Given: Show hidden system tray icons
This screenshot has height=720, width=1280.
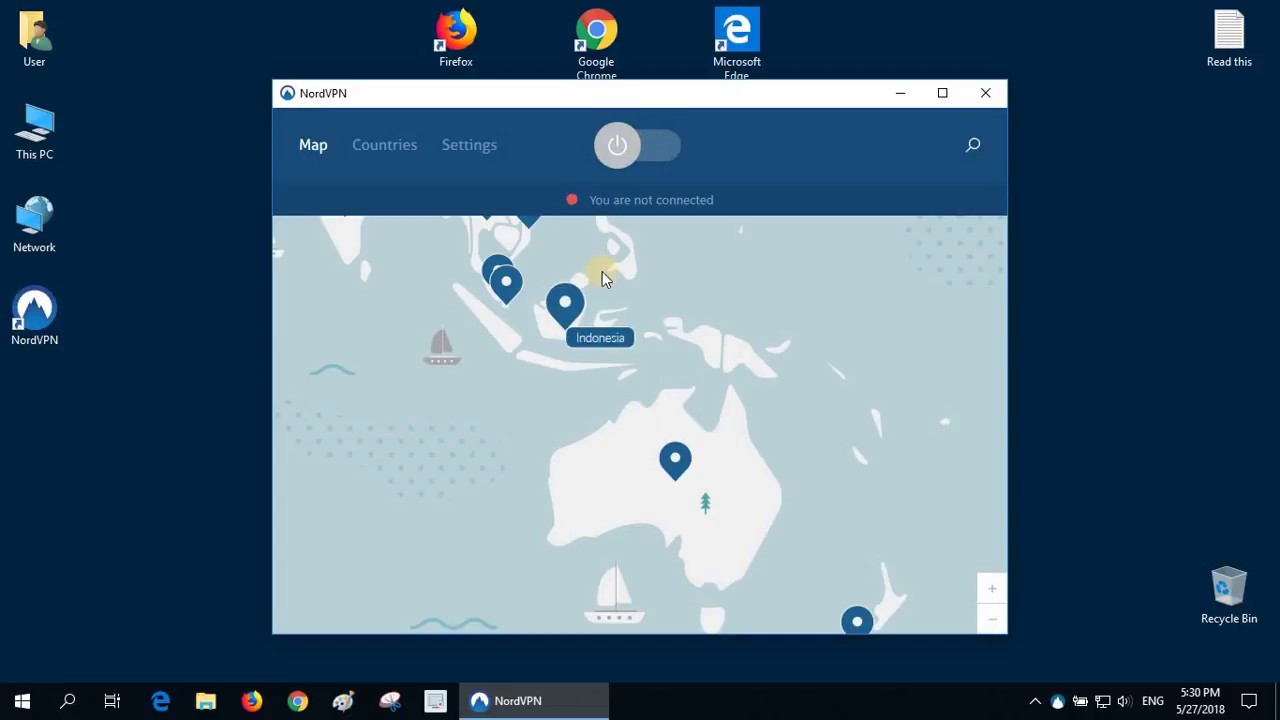Looking at the screenshot, I should coord(1035,701).
